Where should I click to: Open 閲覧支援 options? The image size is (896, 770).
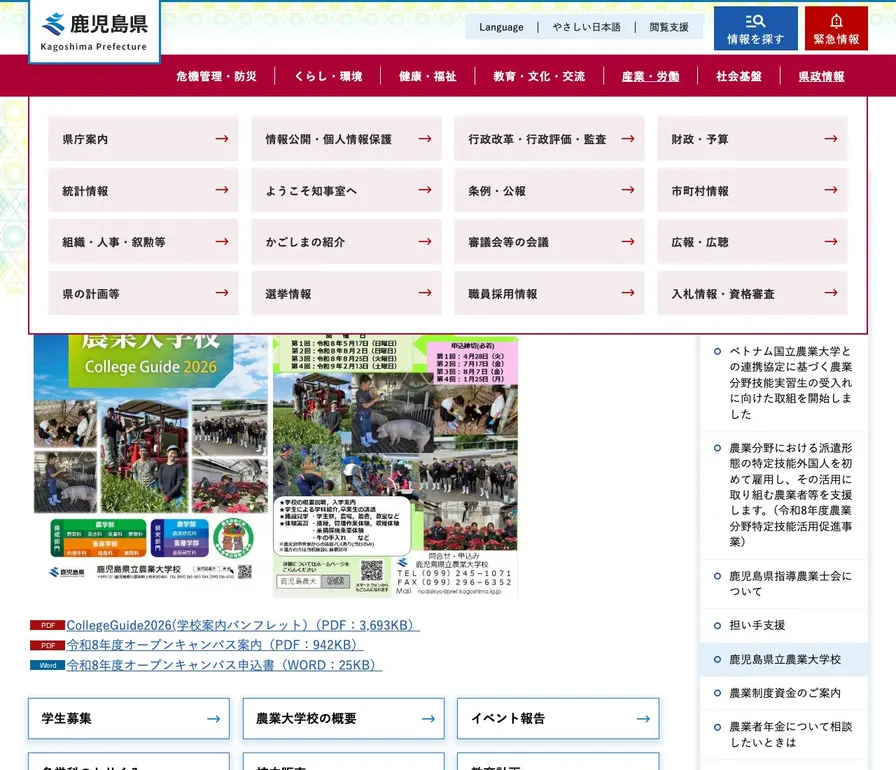[669, 27]
